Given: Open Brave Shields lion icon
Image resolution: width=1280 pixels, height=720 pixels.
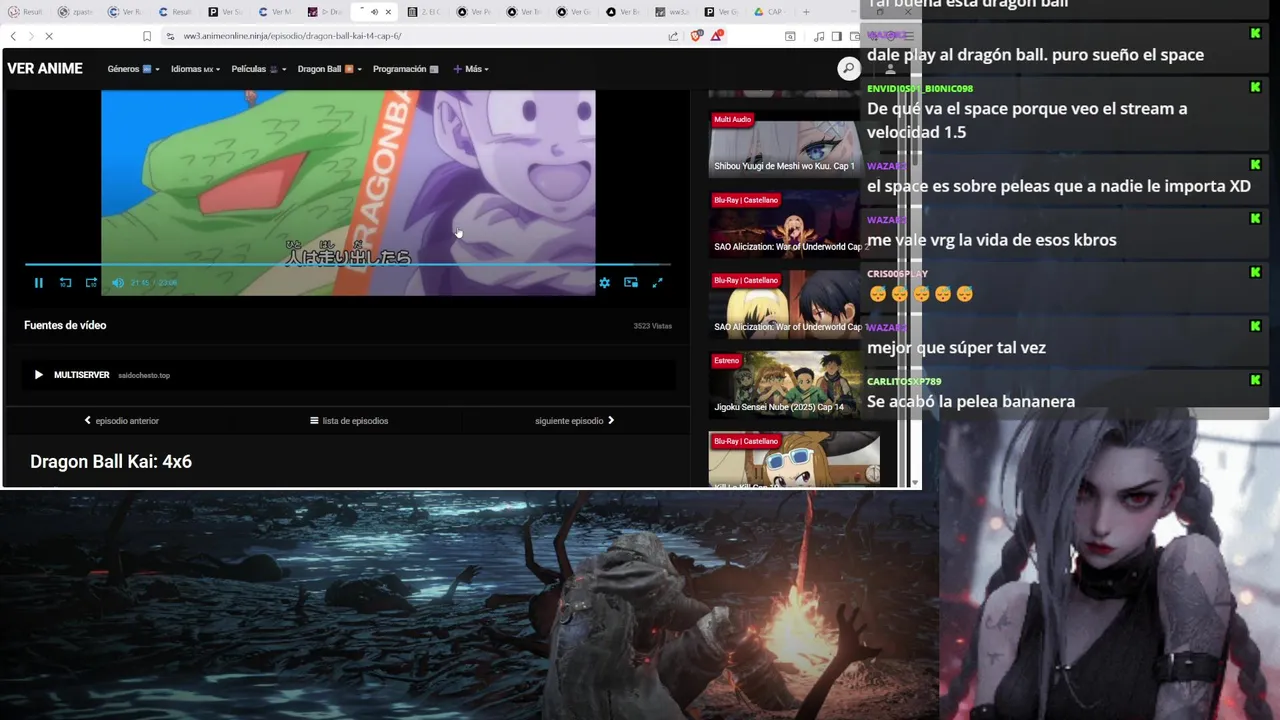Looking at the screenshot, I should pos(698,36).
